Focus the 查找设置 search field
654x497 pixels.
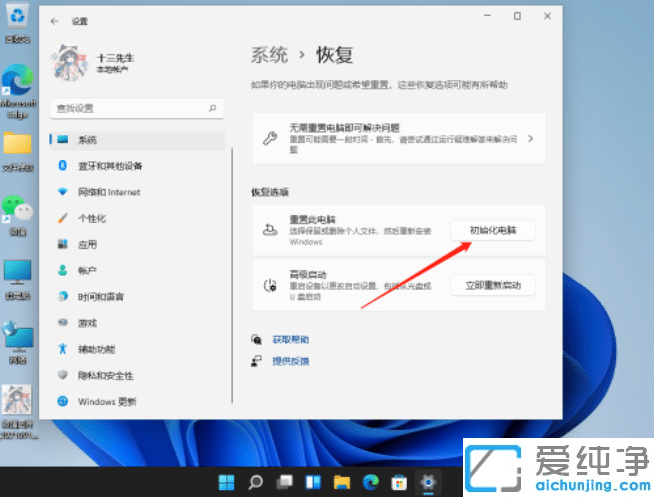pyautogui.click(x=137, y=108)
